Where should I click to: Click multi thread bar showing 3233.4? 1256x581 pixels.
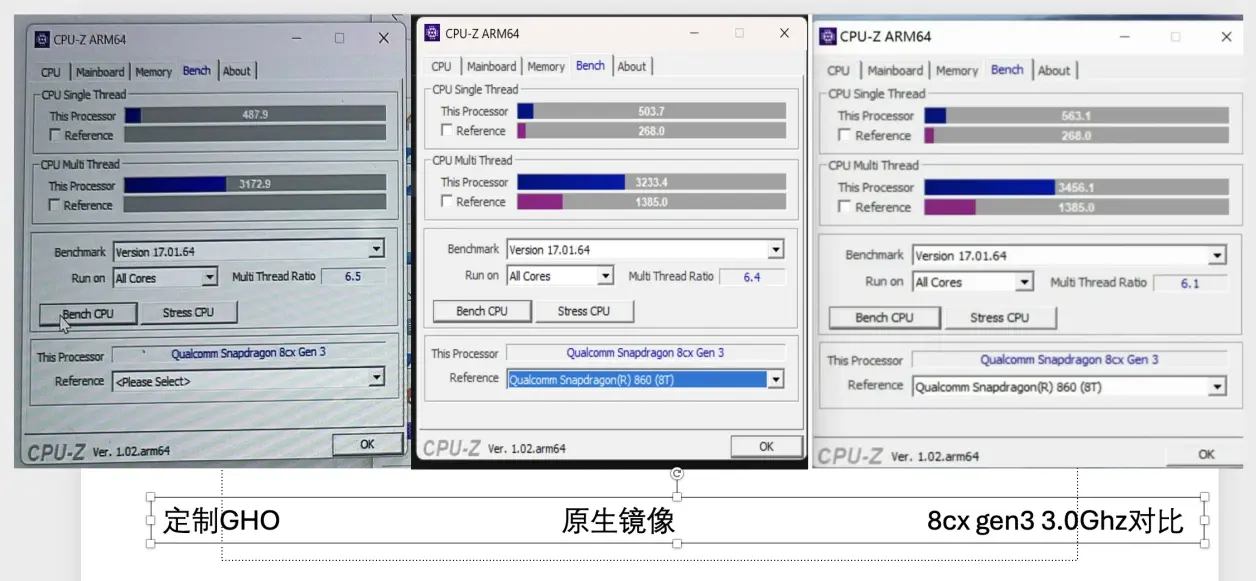tap(651, 182)
